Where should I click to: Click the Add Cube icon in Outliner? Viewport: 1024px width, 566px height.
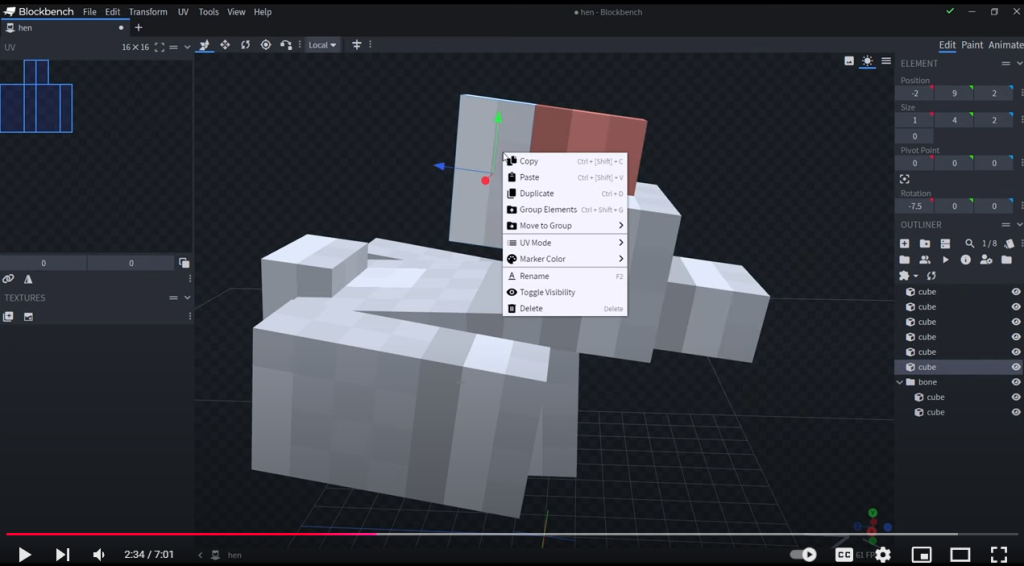905,243
